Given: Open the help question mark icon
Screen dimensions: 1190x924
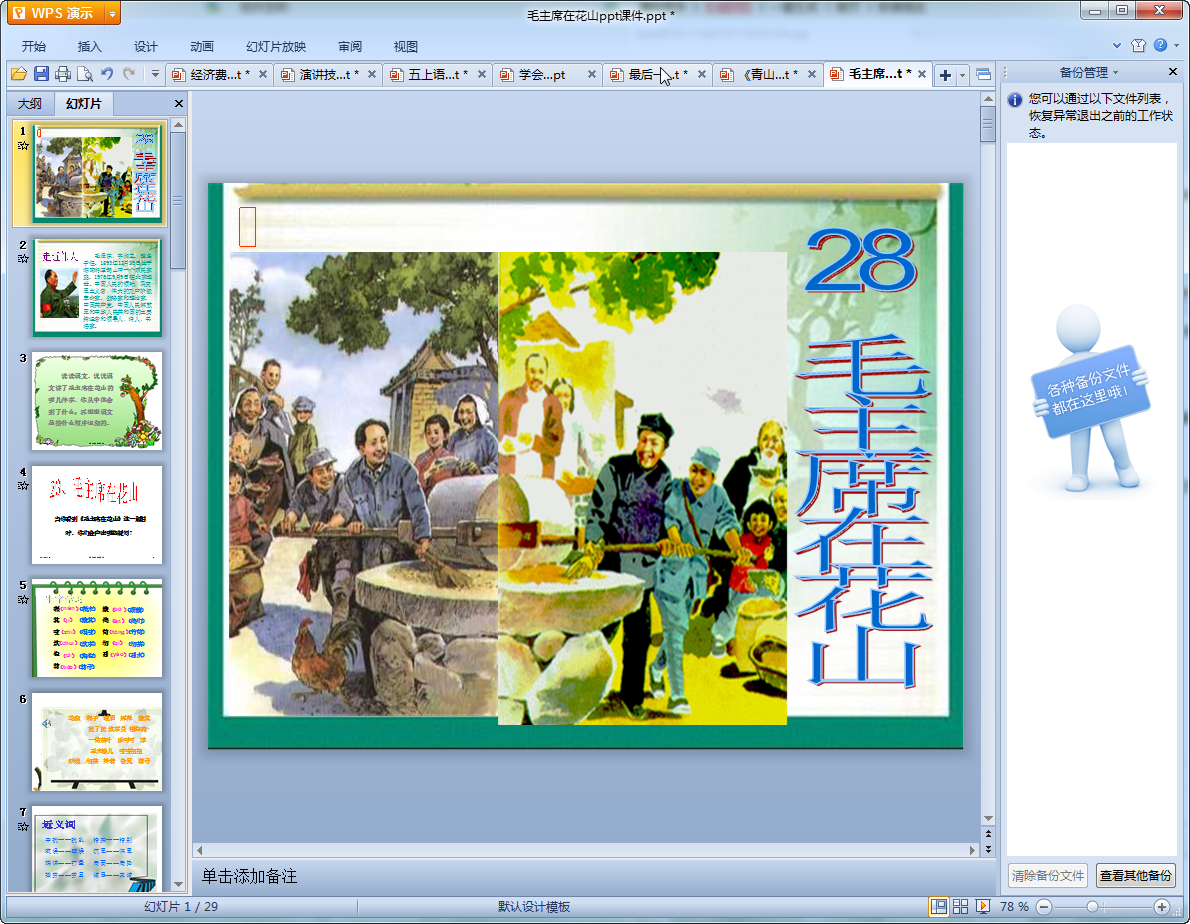Looking at the screenshot, I should click(1160, 46).
